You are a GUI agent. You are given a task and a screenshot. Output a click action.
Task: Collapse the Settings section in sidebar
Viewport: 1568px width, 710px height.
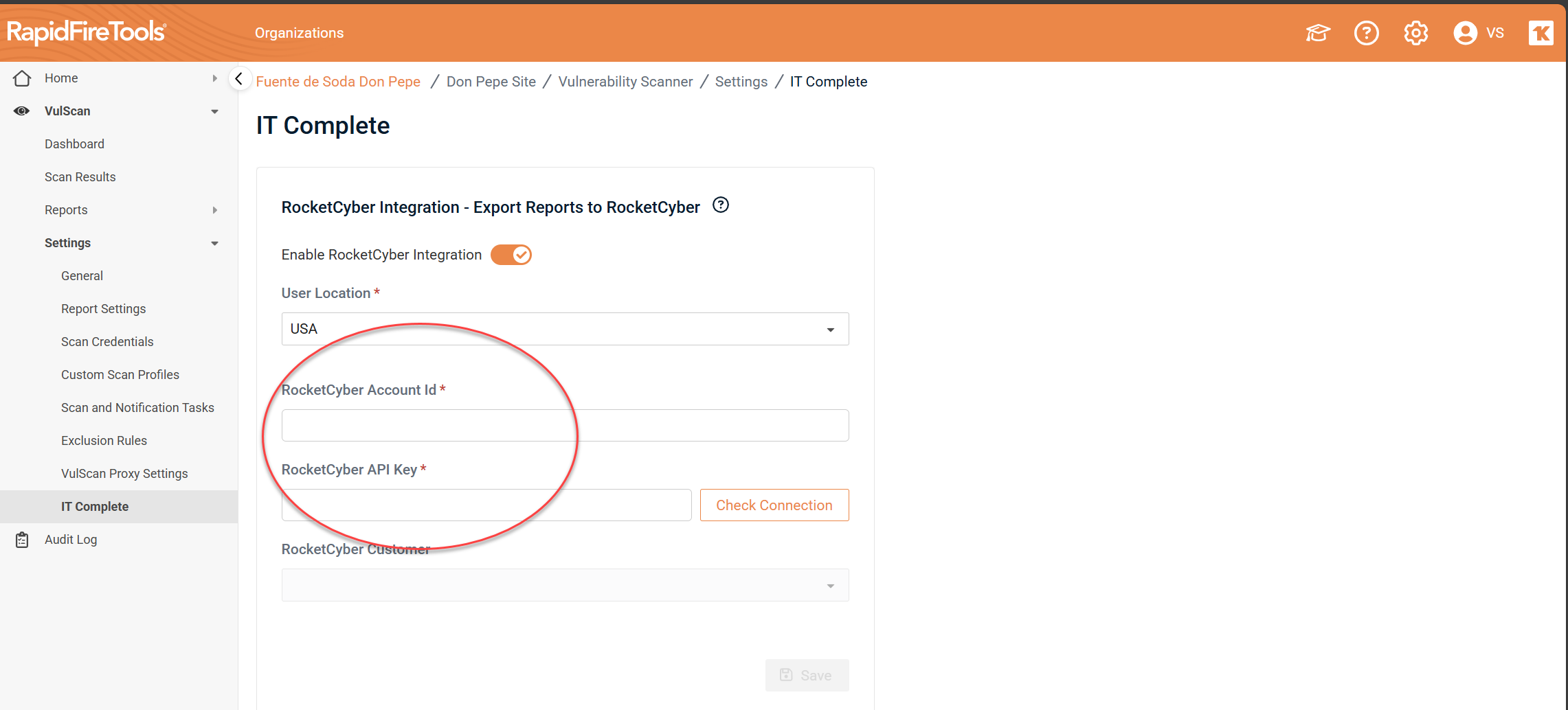coord(214,243)
